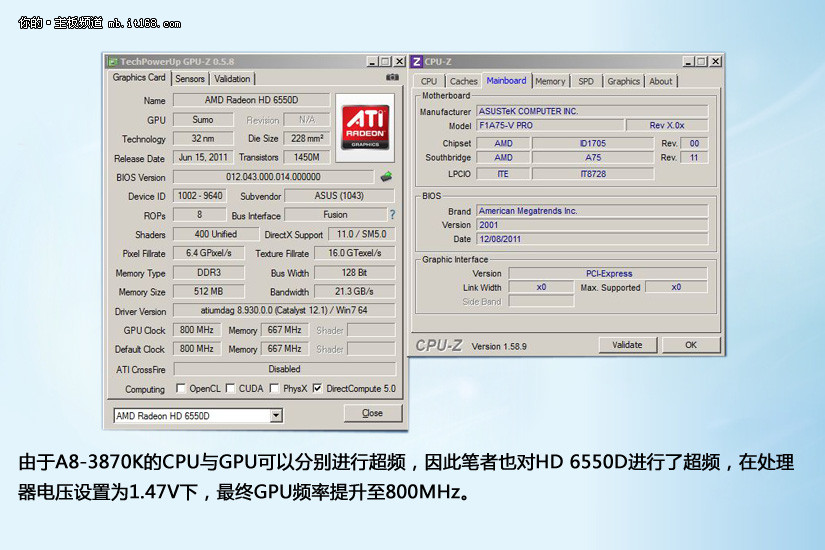The height and width of the screenshot is (550, 825).
Task: Click the GPU-Z screenshot camera icon
Action: (392, 77)
